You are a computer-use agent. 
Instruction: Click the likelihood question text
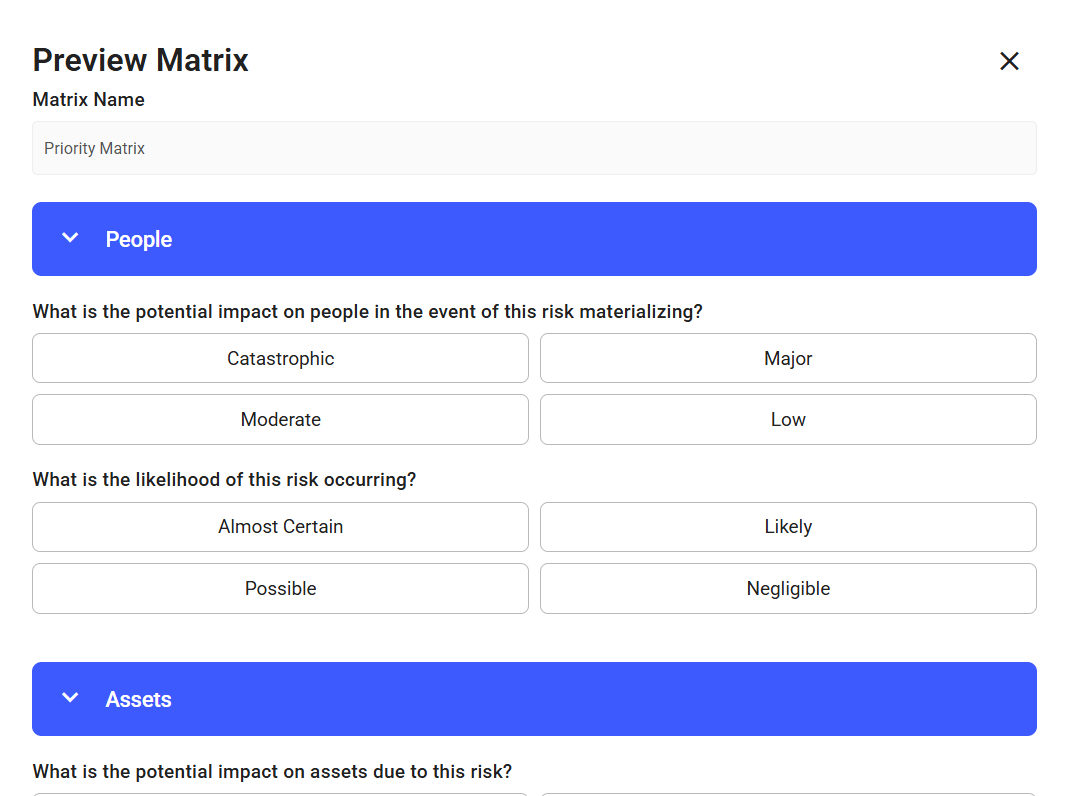(224, 480)
